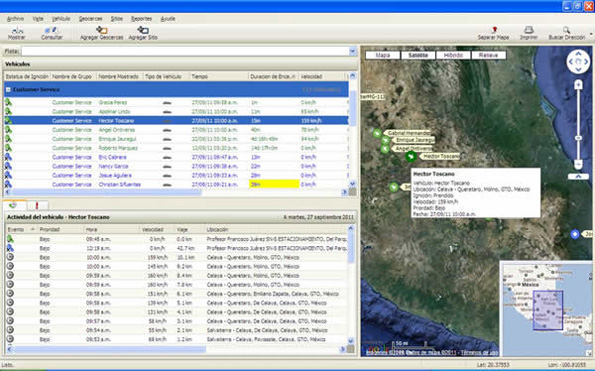The height and width of the screenshot is (371, 595).
Task: Open the Archivo menu
Action: pos(15,19)
